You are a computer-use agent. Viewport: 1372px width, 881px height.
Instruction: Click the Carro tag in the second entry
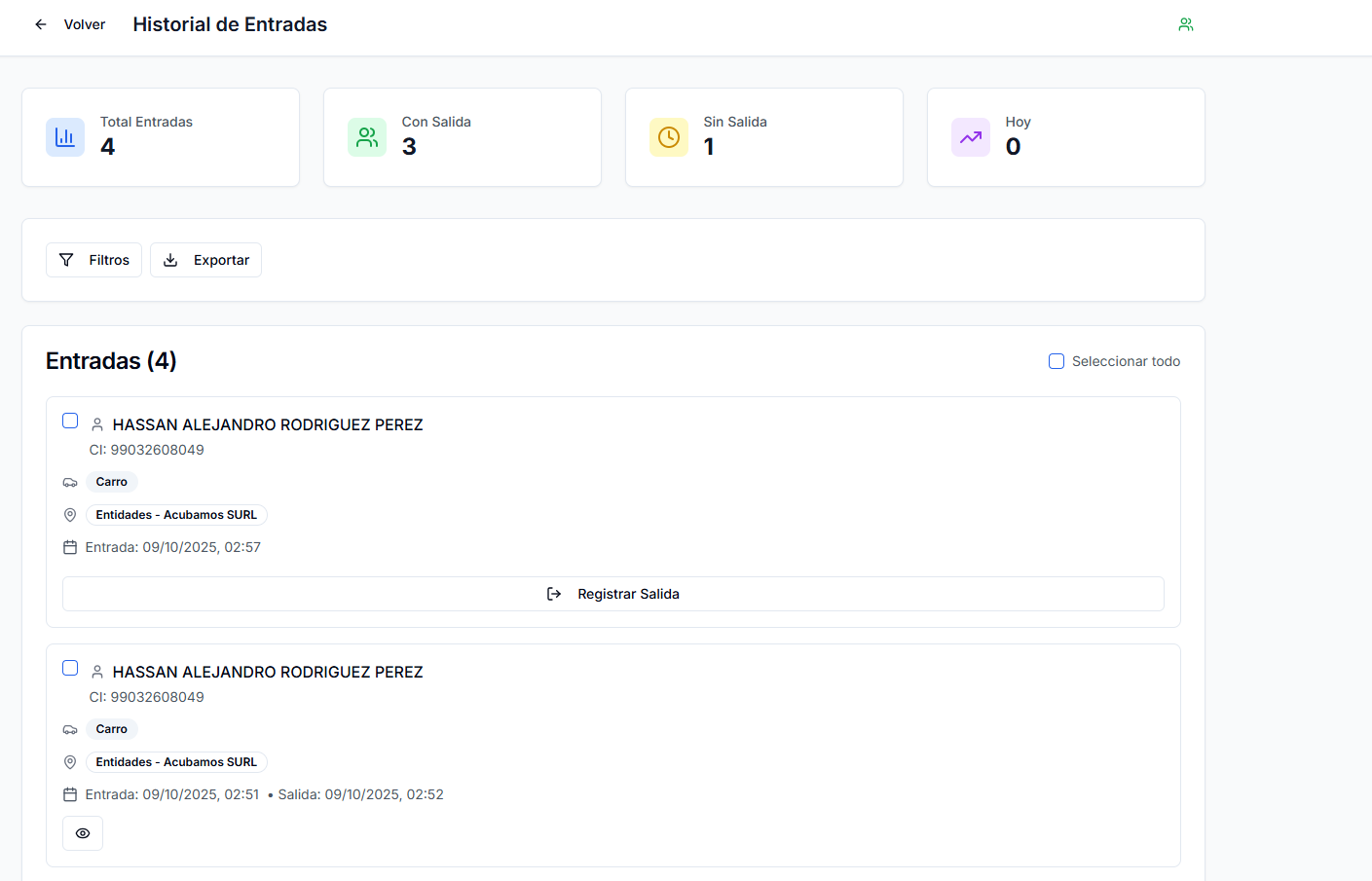pos(112,729)
